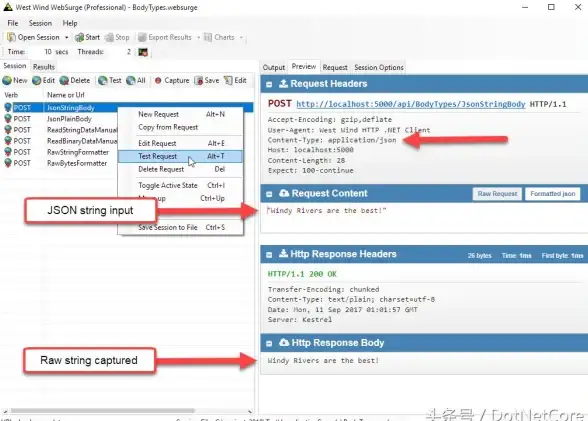Open the Open Session dropdown arrow
Image resolution: width=588 pixels, height=421 pixels.
click(x=66, y=37)
